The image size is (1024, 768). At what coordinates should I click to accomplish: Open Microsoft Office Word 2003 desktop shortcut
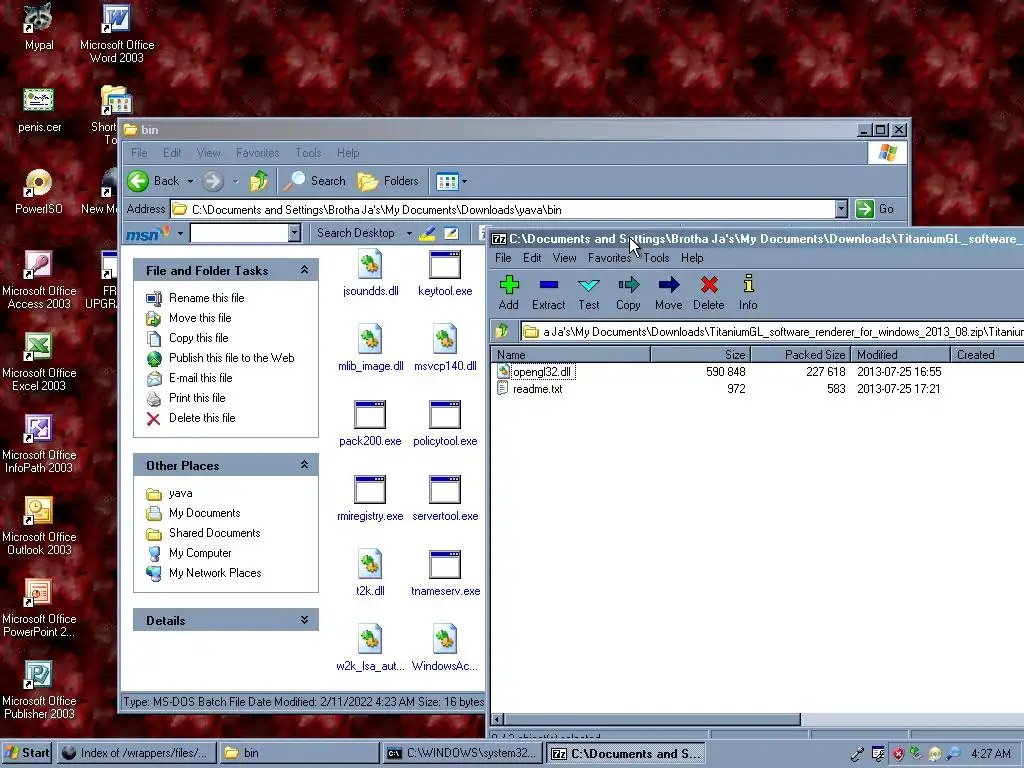117,34
